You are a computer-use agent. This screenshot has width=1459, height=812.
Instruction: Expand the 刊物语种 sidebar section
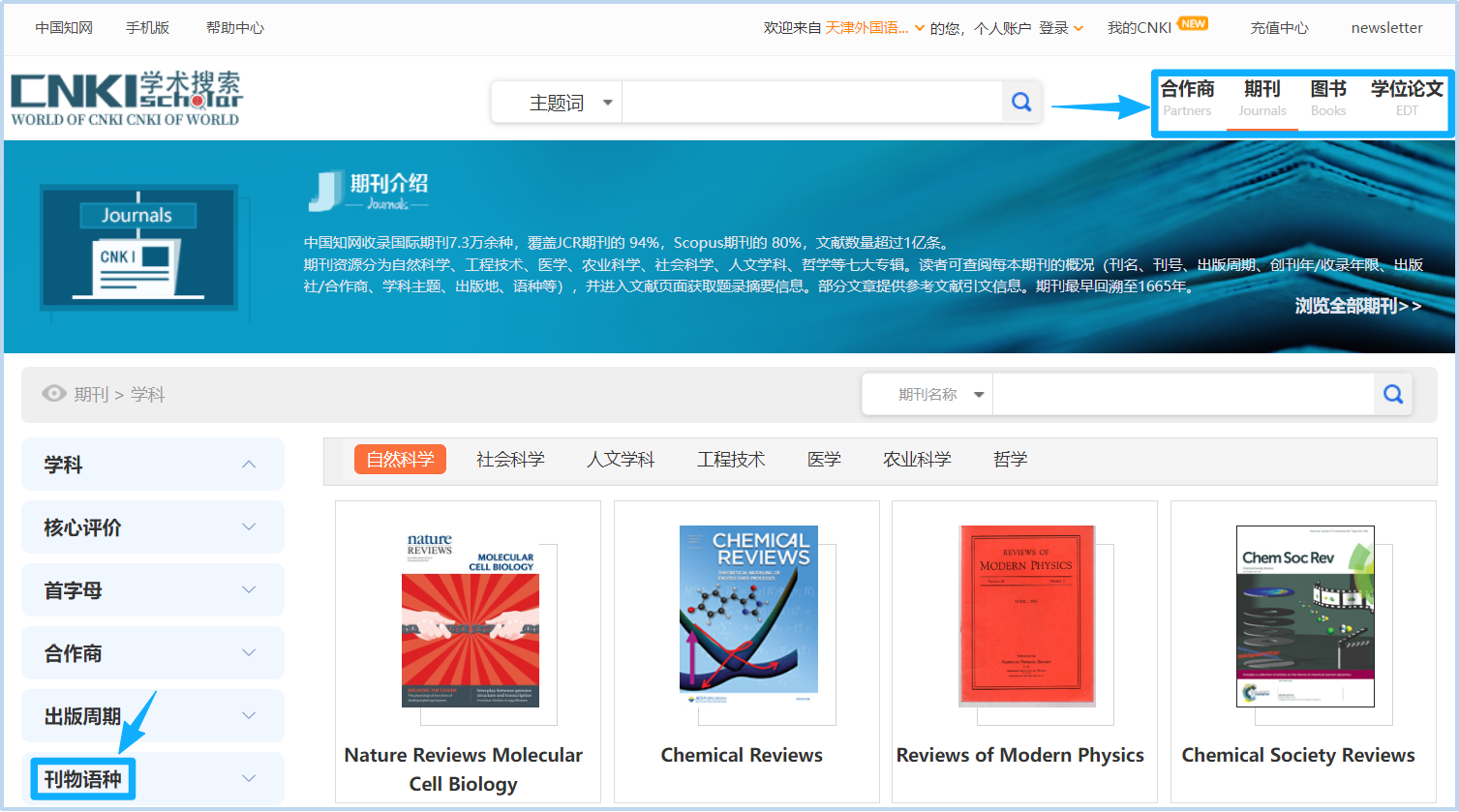pyautogui.click(x=249, y=779)
